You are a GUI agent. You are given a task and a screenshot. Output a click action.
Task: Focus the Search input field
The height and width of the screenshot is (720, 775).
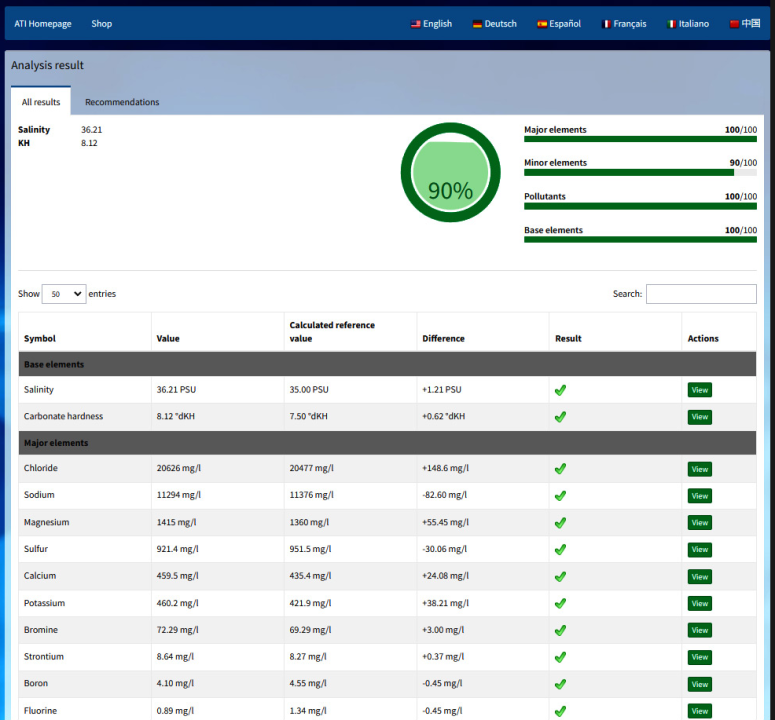[701, 294]
